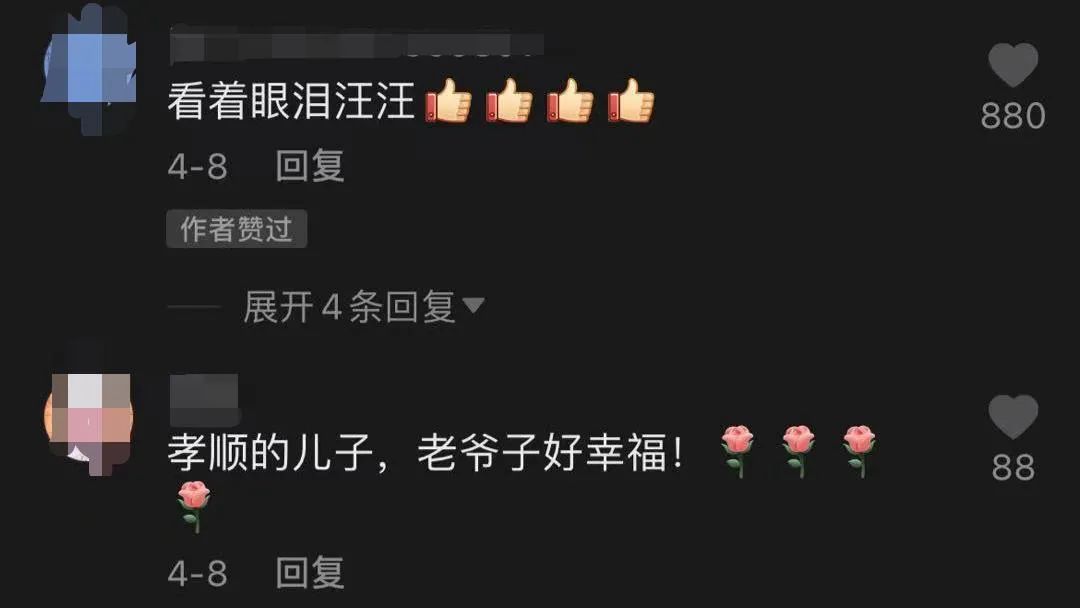This screenshot has width=1080, height=608.
Task: Select the comment text 看着眼泪汪汪
Action: (x=291, y=101)
